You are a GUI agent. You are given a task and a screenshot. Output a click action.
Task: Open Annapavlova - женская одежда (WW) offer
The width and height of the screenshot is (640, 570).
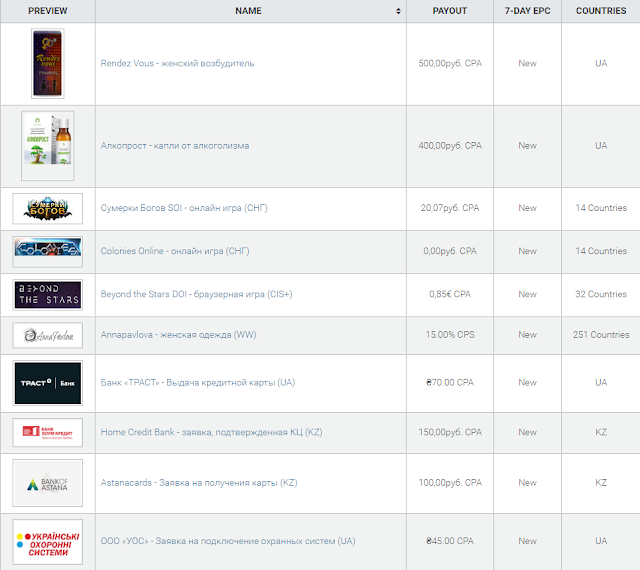pos(178,334)
